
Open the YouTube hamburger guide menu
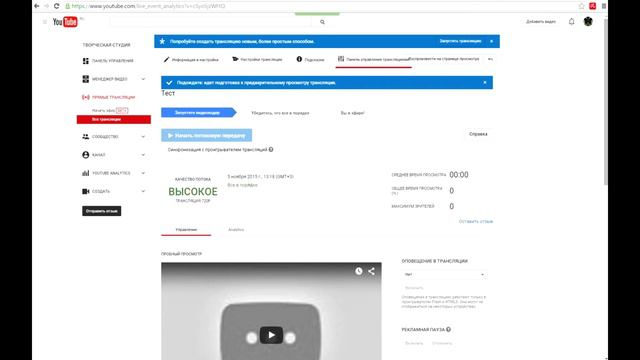[45, 22]
